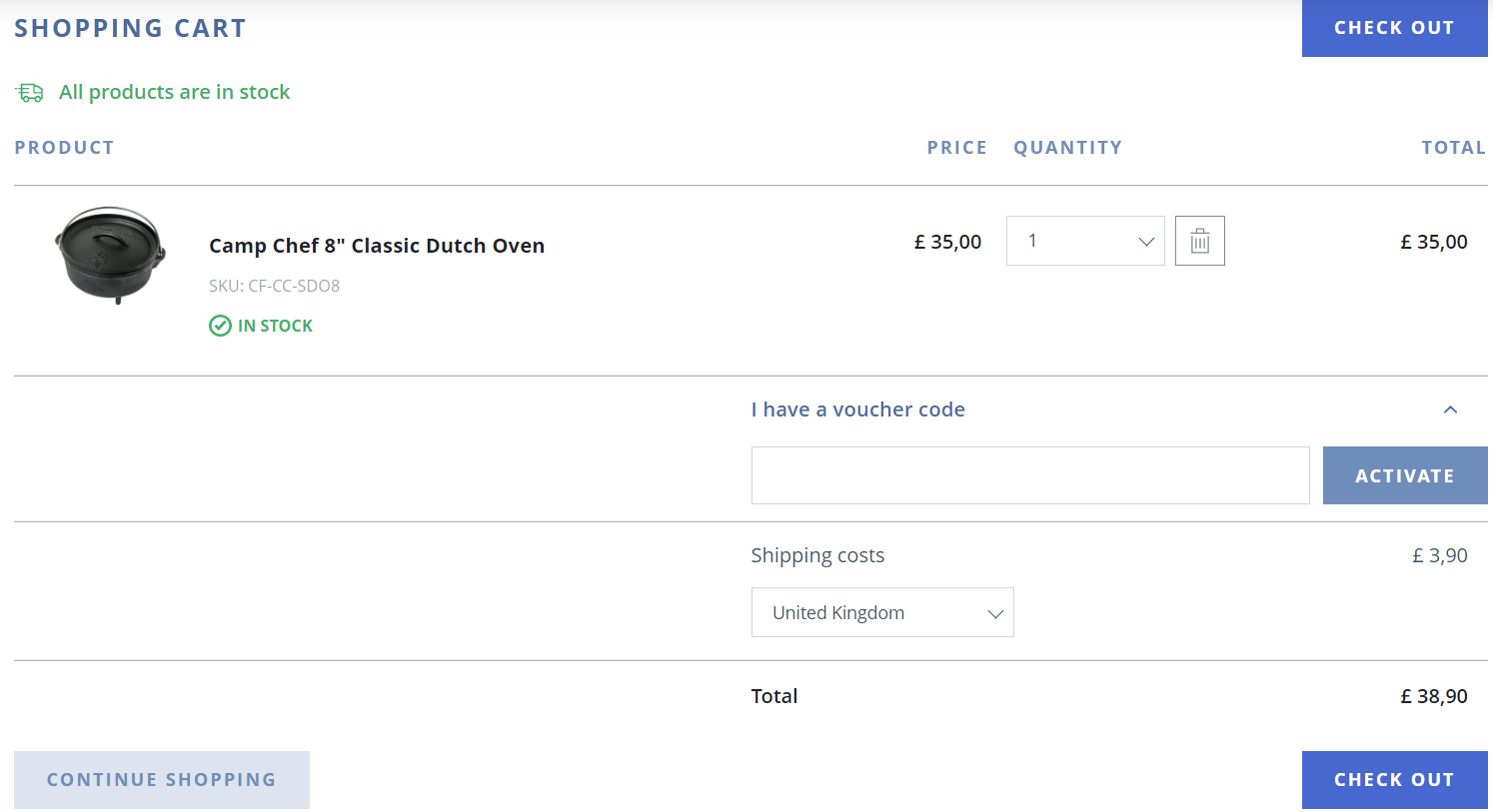1493x812 pixels.
Task: Click the £ 35,00 unit price in Price column
Action: (x=947, y=242)
